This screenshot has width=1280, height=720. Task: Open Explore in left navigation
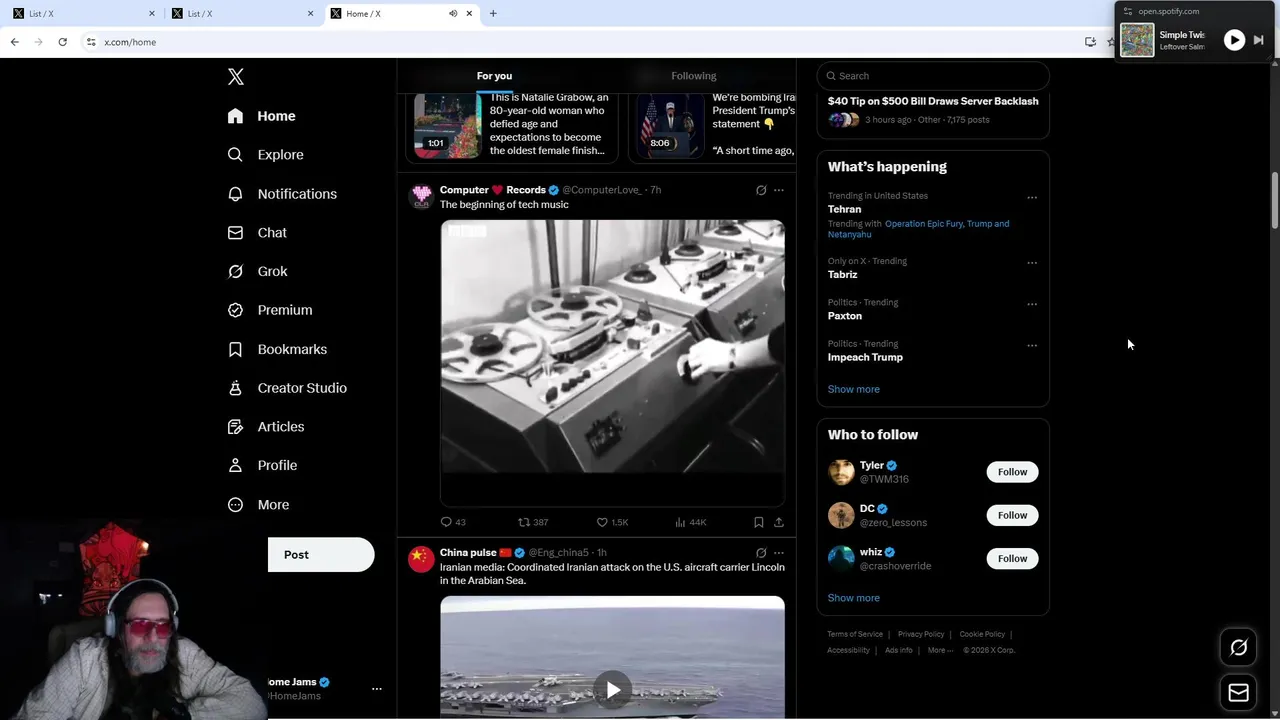[265, 155]
